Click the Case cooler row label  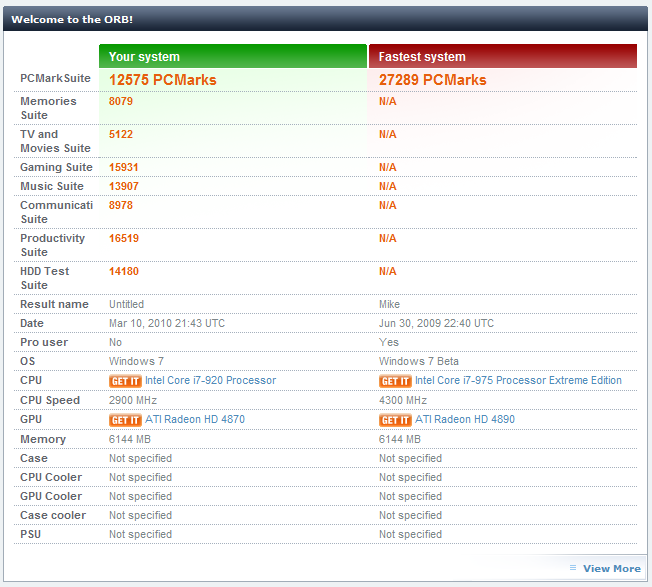(53, 515)
